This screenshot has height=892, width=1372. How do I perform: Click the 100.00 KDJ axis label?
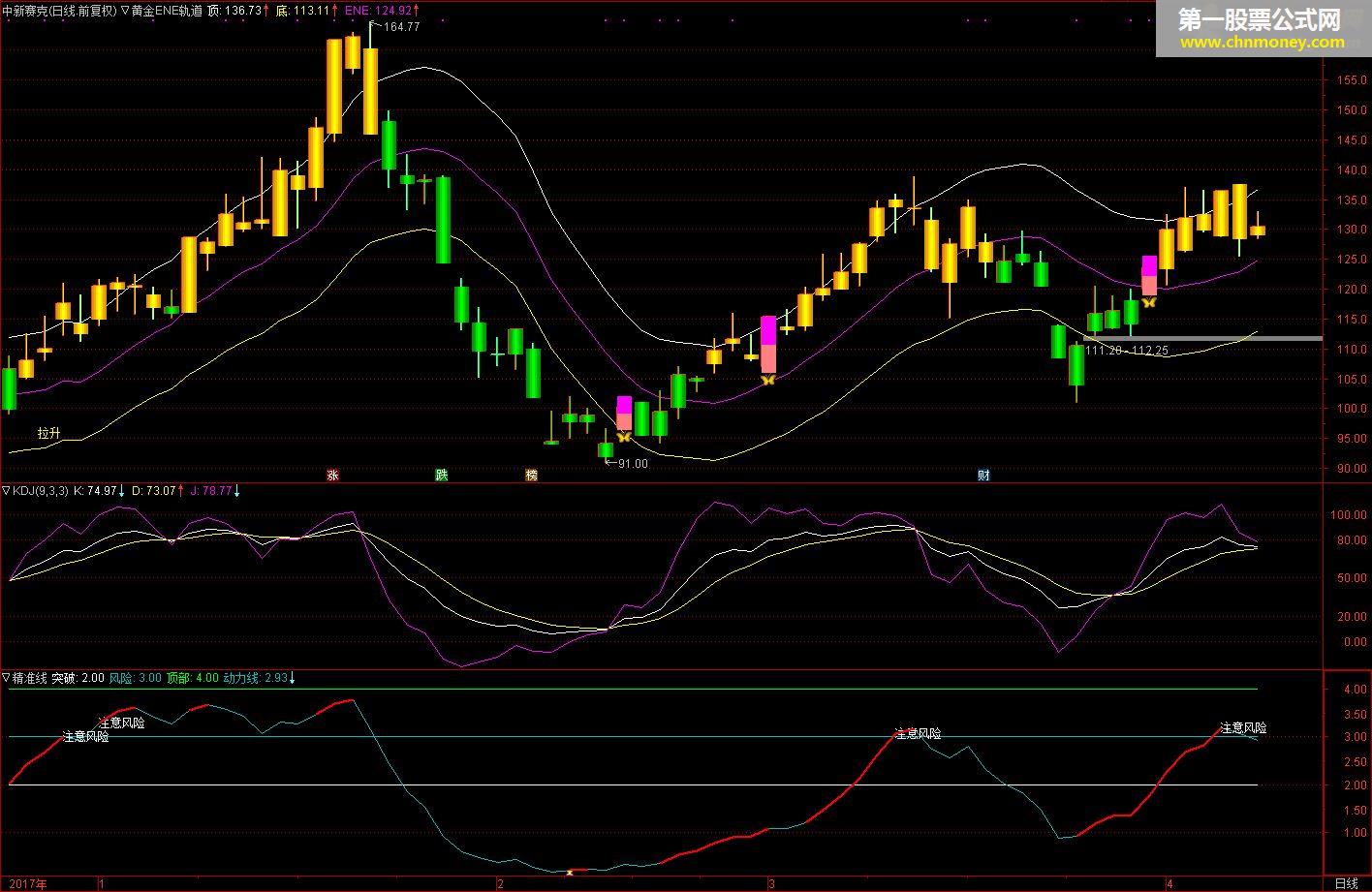click(1347, 515)
